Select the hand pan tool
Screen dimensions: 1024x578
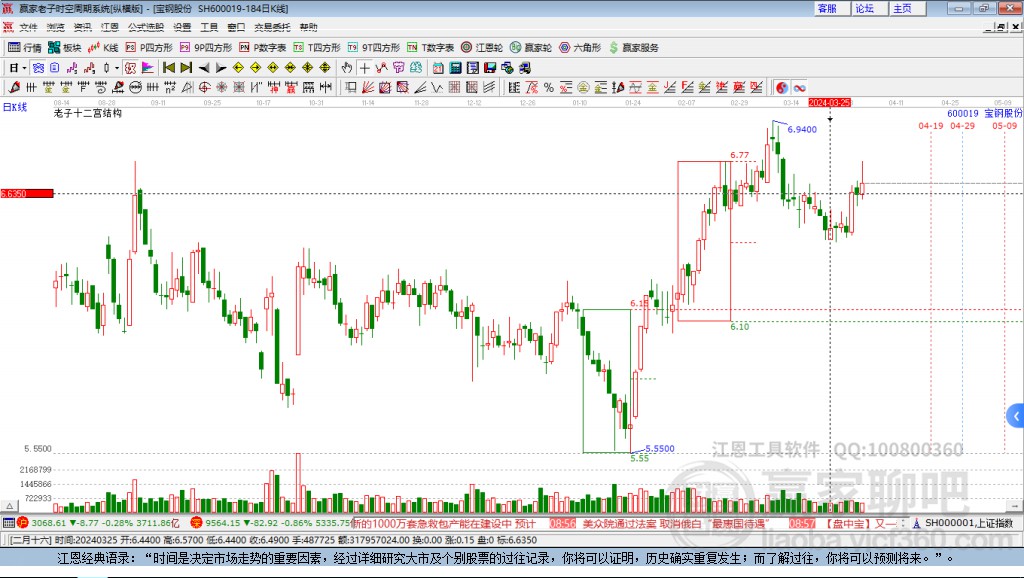[x=347, y=68]
